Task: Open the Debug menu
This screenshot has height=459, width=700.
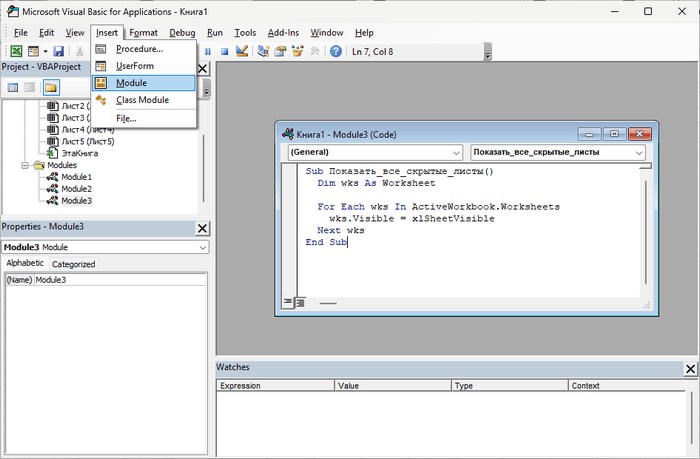Action: pos(182,33)
